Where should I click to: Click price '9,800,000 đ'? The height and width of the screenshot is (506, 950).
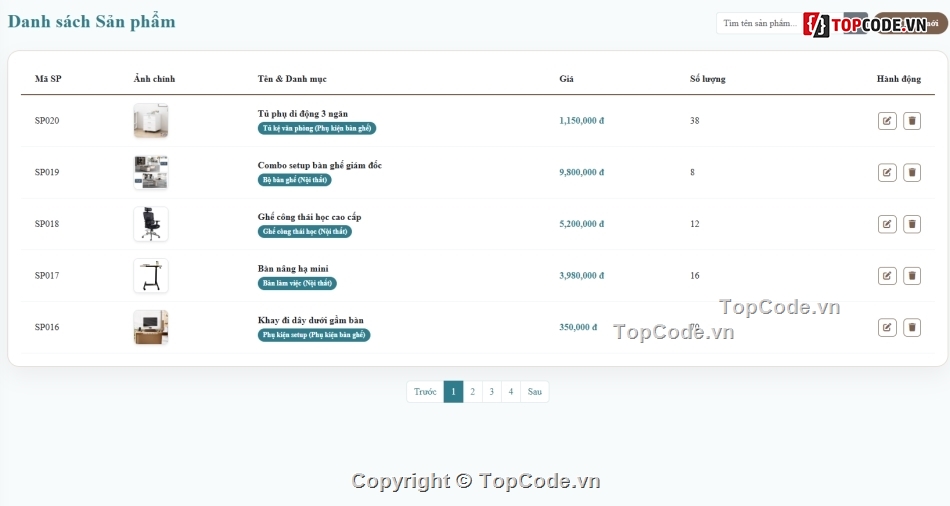pos(582,172)
